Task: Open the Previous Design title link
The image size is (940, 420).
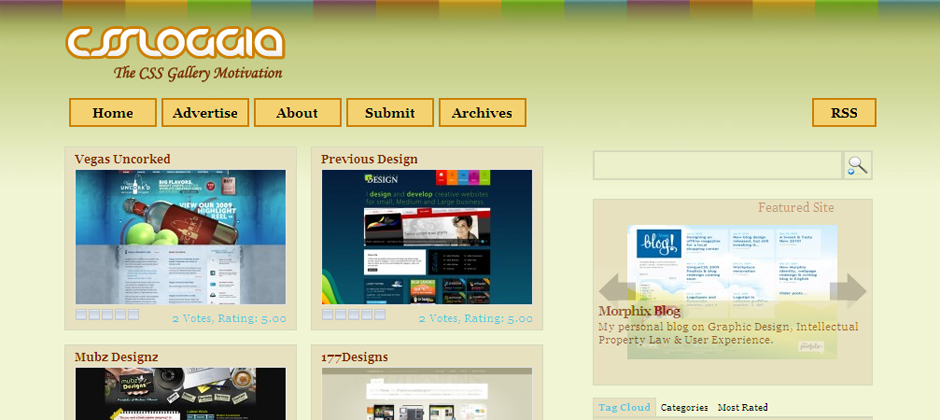Action: (369, 159)
